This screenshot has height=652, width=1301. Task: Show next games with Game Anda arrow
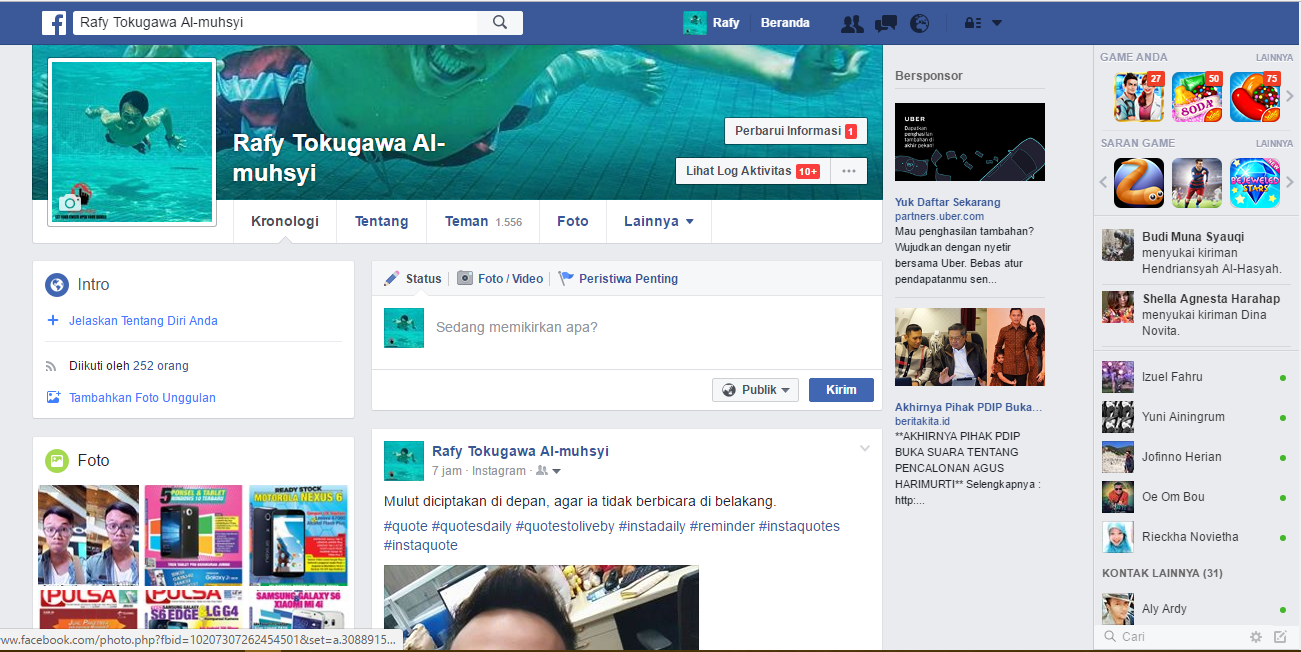click(x=1290, y=97)
